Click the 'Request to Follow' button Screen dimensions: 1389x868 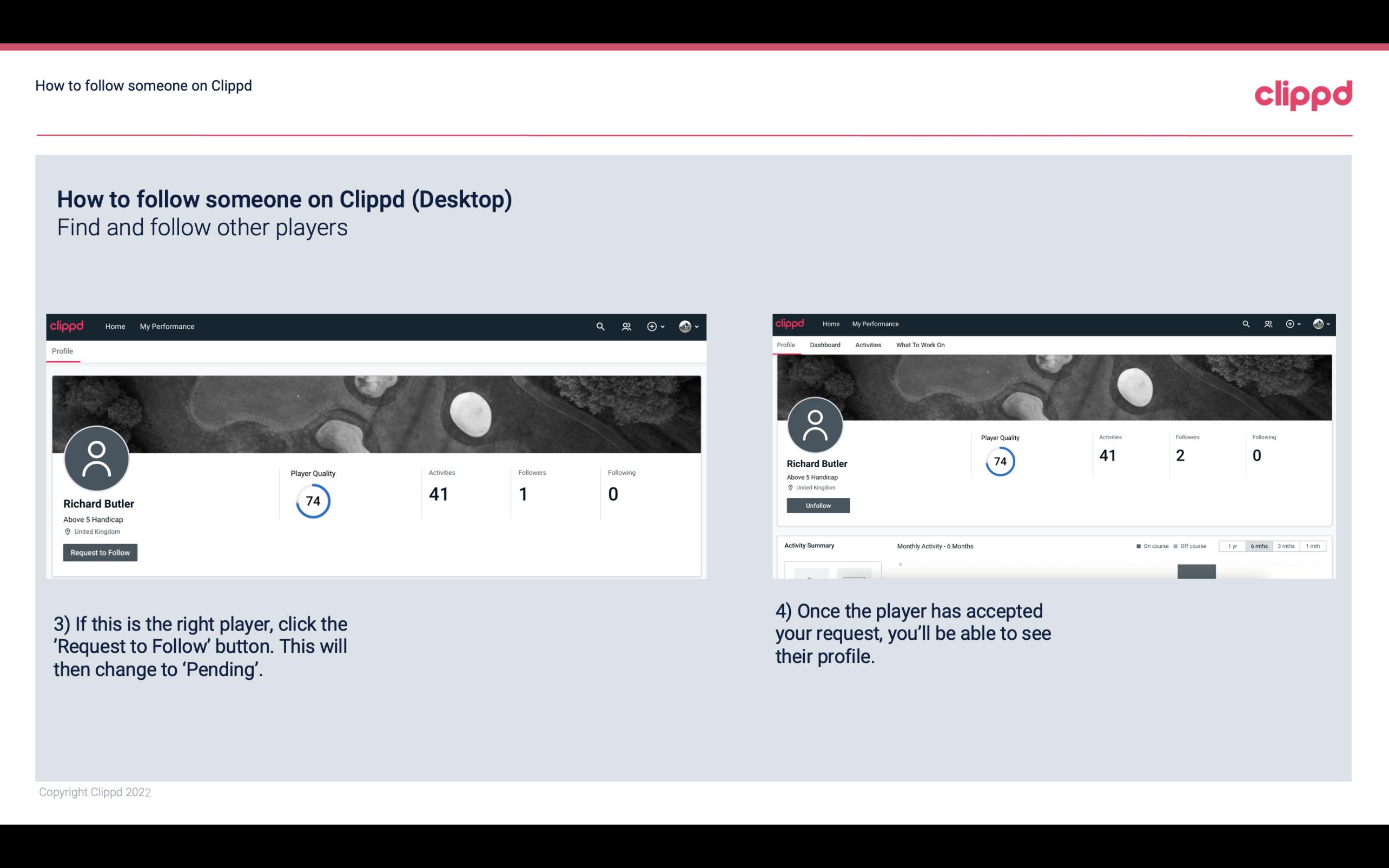[x=100, y=552]
